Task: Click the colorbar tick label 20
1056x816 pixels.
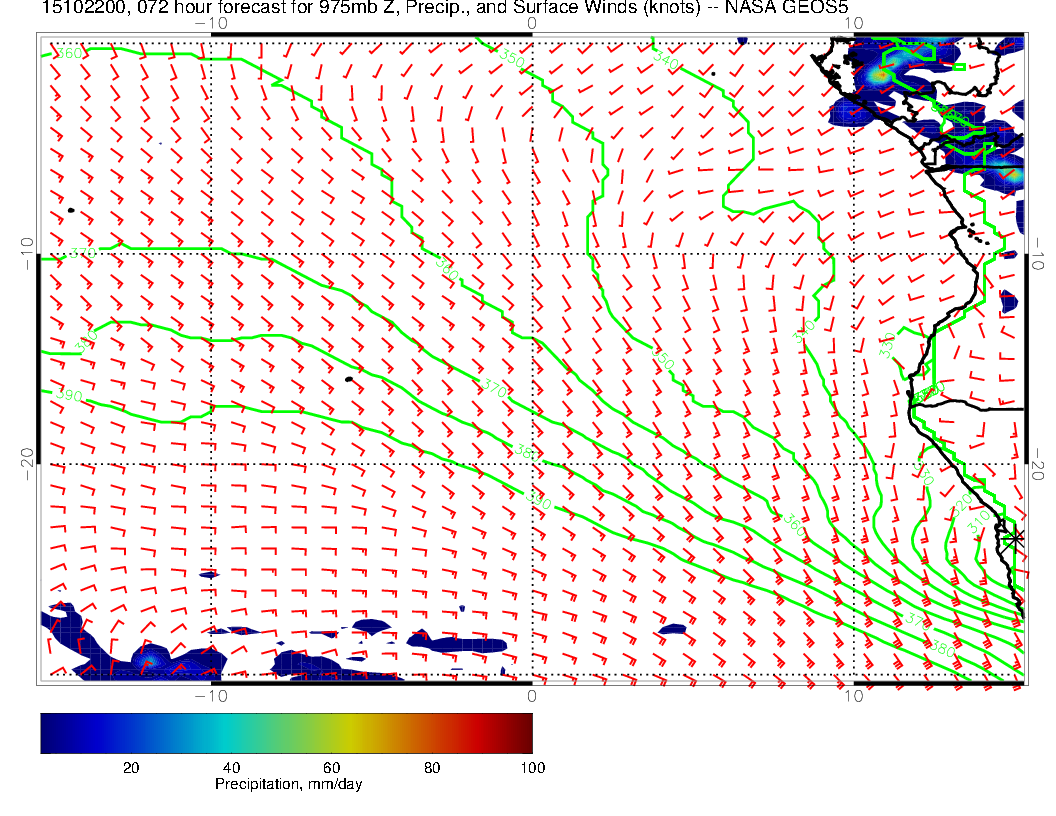Action: coord(130,767)
